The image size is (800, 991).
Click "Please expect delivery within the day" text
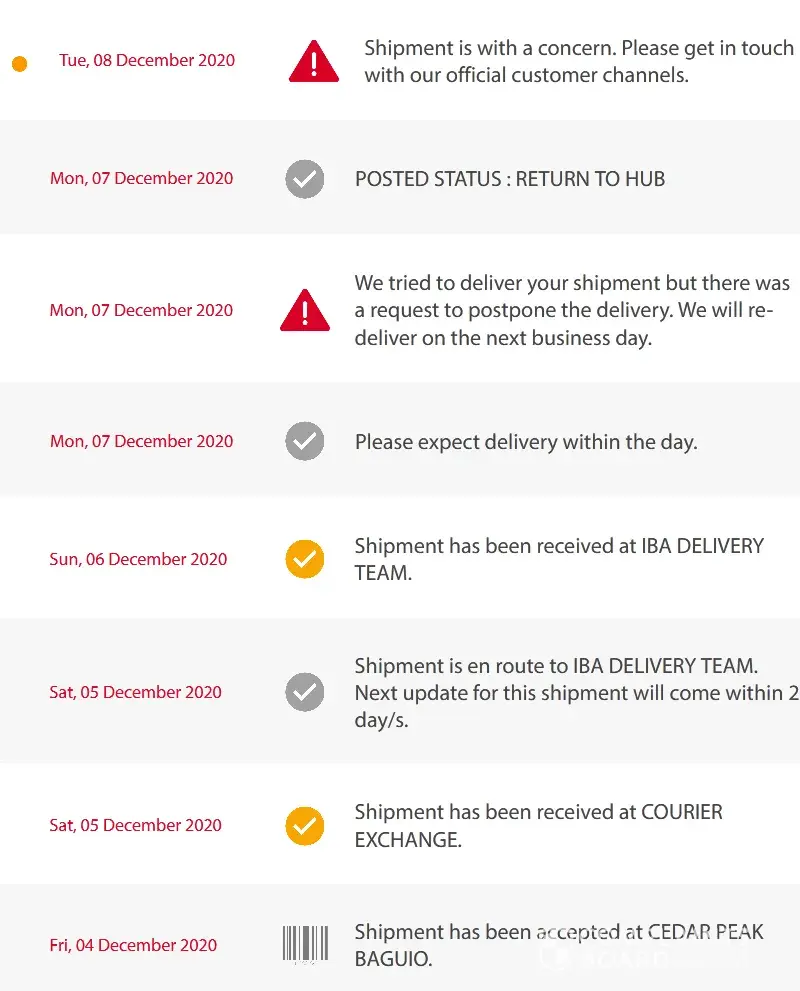tap(526, 442)
